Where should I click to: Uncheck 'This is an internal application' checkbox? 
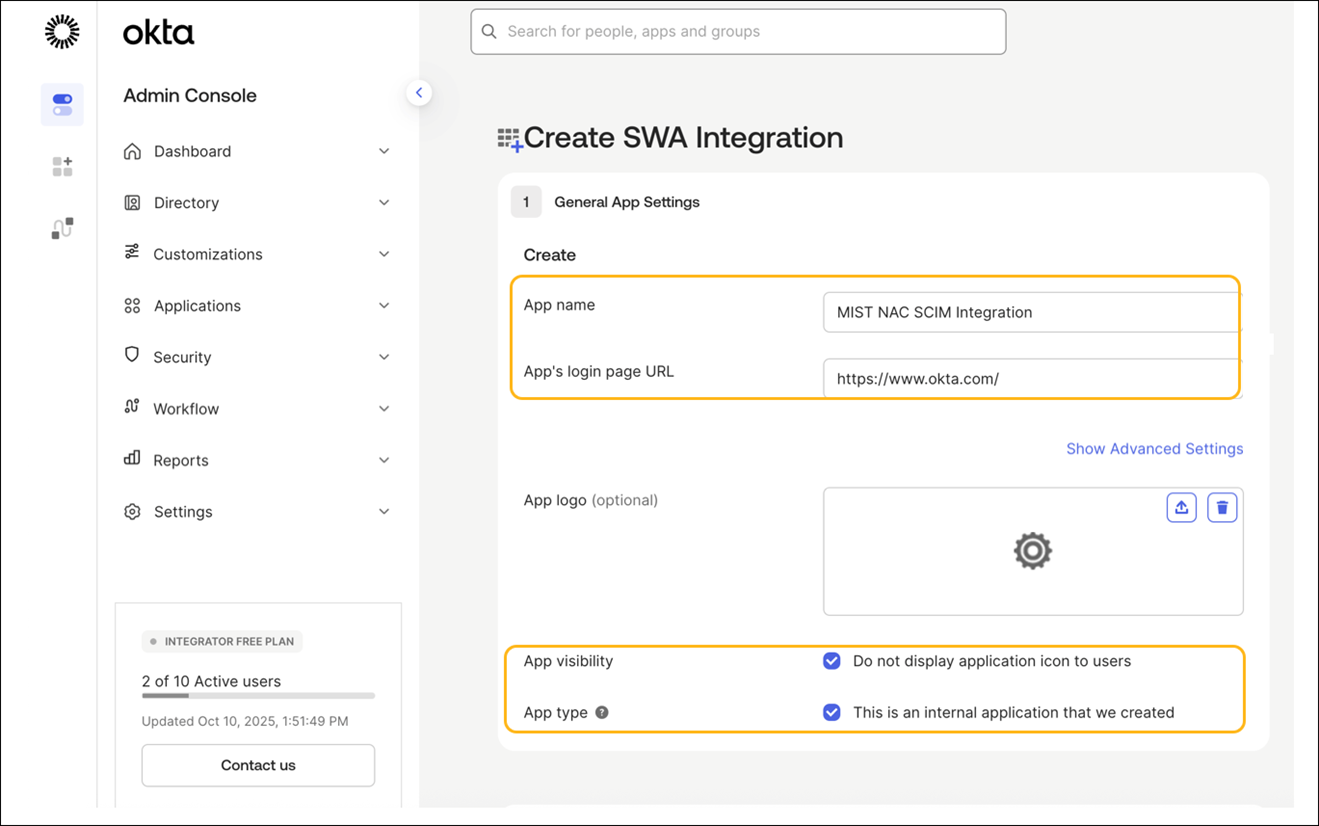point(831,713)
